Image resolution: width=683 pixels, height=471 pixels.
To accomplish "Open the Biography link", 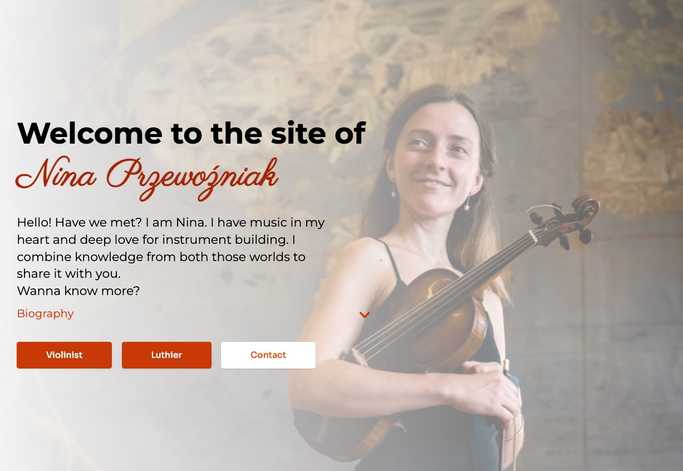I will [45, 314].
